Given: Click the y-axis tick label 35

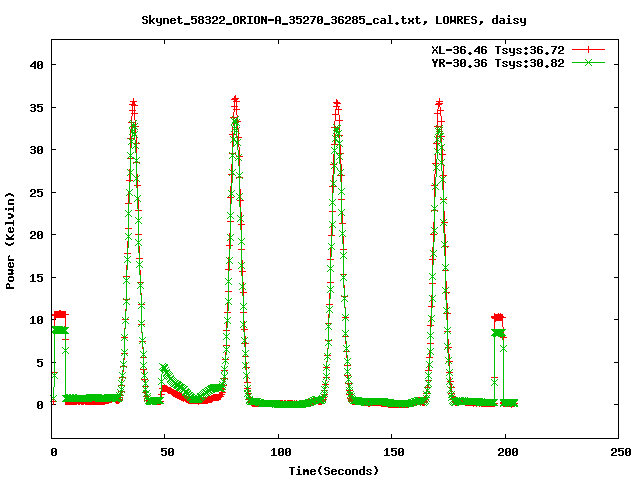Looking at the screenshot, I should coord(37,108).
